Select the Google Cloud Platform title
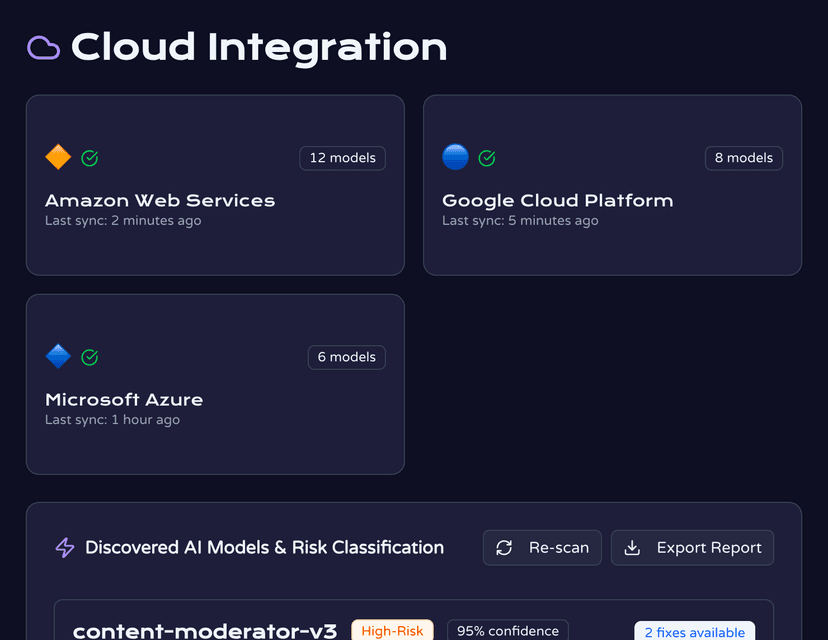The image size is (828, 640). 558,201
